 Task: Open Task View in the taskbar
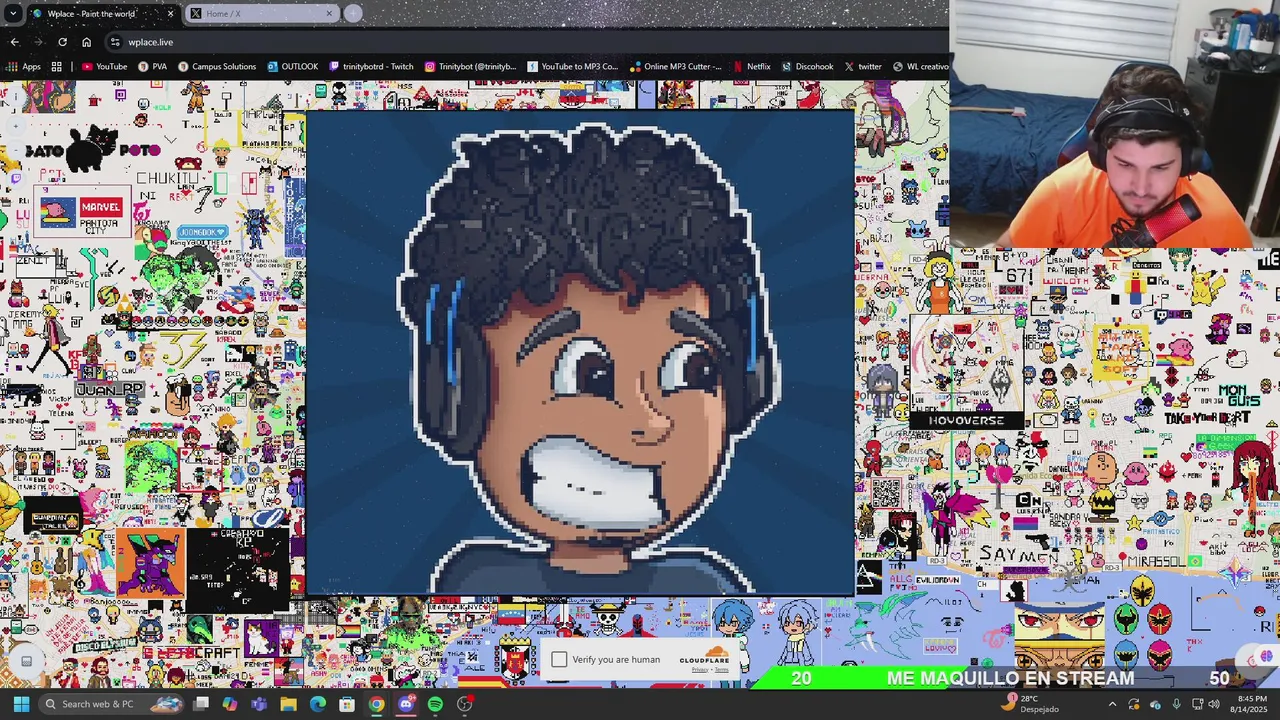coord(201,704)
